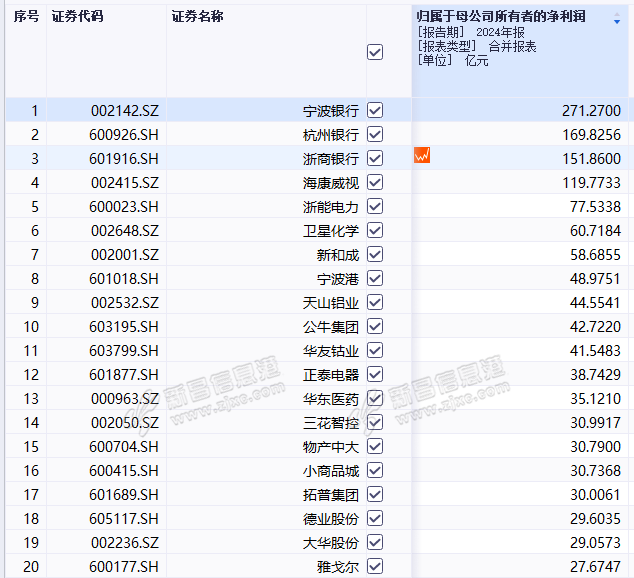The height and width of the screenshot is (578, 634).
Task: Click the net profit value 151.8600
Action: click(x=591, y=159)
